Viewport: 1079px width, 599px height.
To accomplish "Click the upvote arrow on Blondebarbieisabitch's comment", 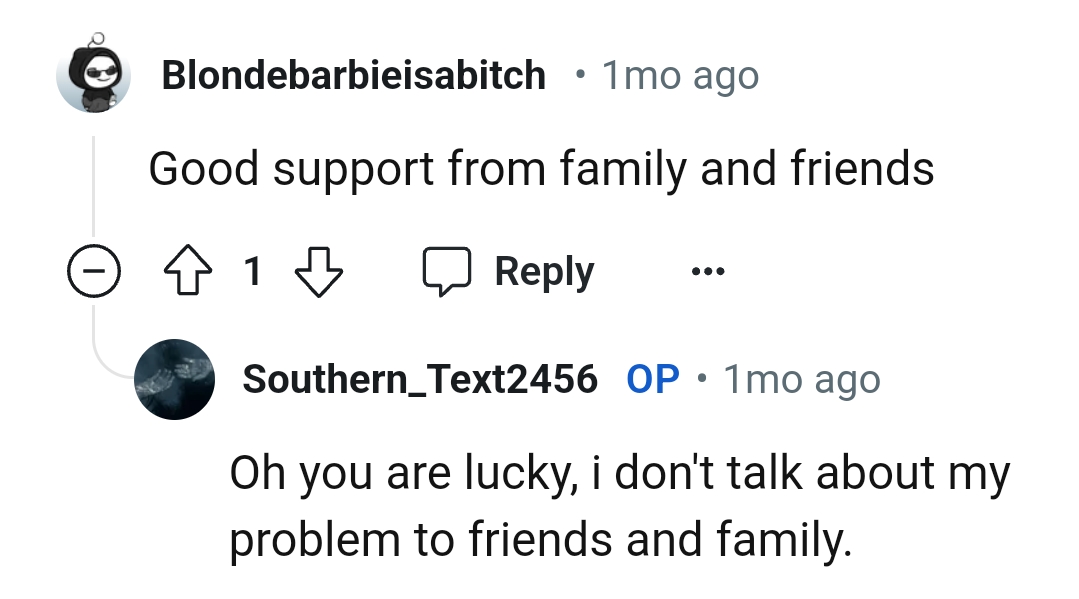I will [187, 270].
